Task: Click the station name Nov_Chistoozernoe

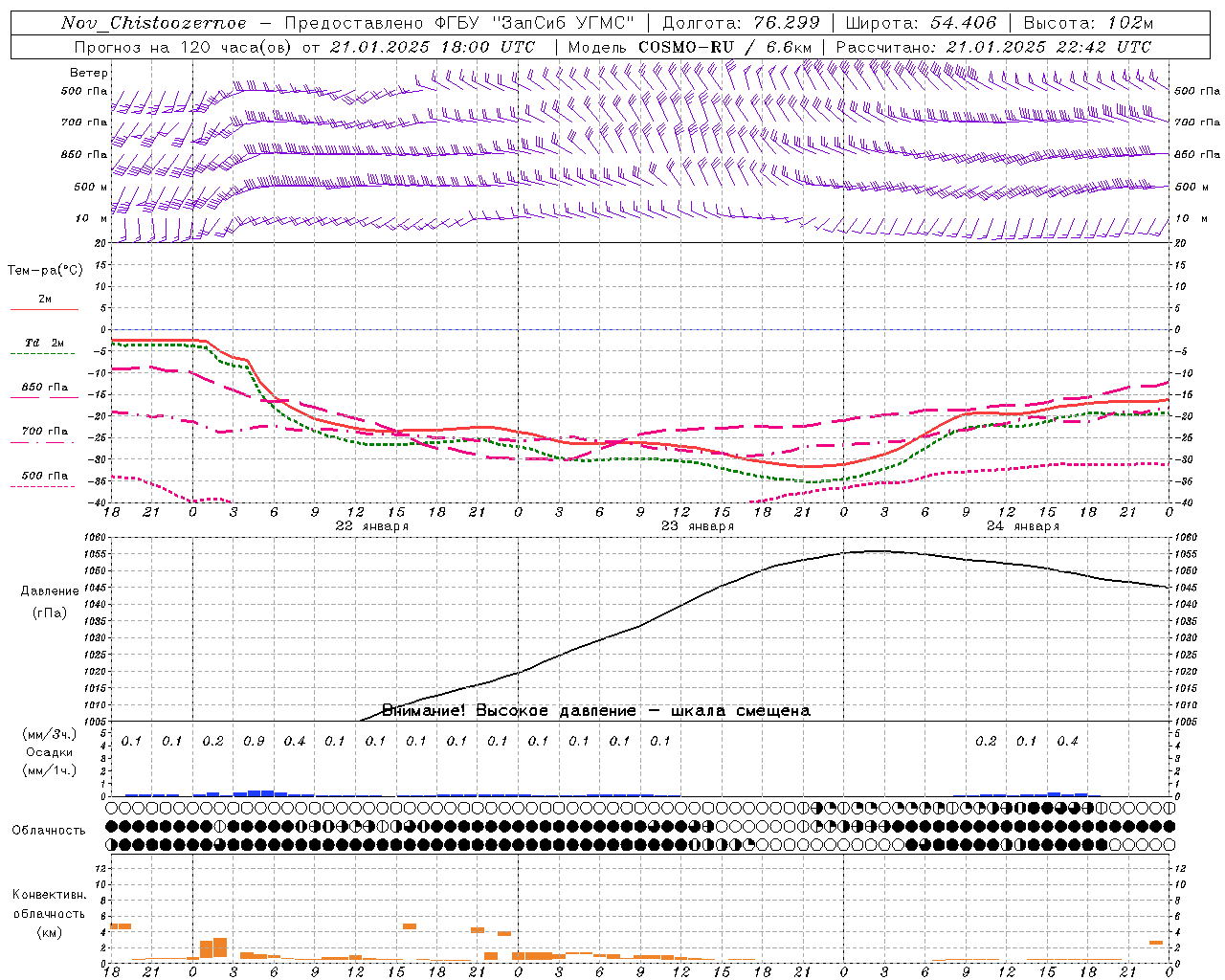Action: tap(153, 23)
